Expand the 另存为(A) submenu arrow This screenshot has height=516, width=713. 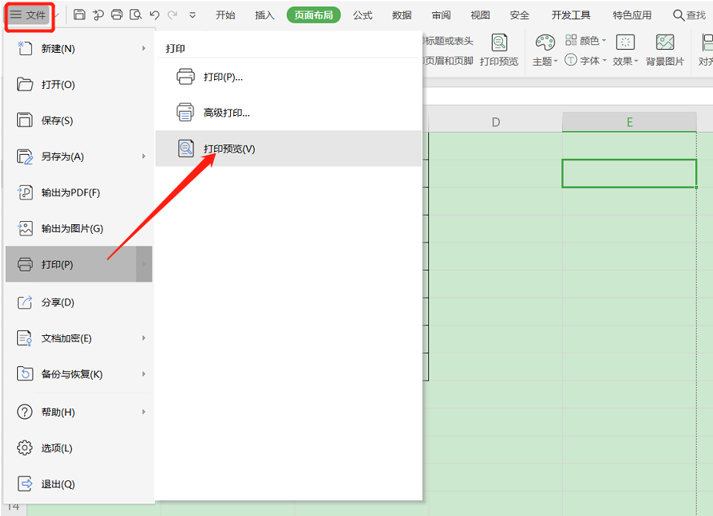[x=144, y=156]
